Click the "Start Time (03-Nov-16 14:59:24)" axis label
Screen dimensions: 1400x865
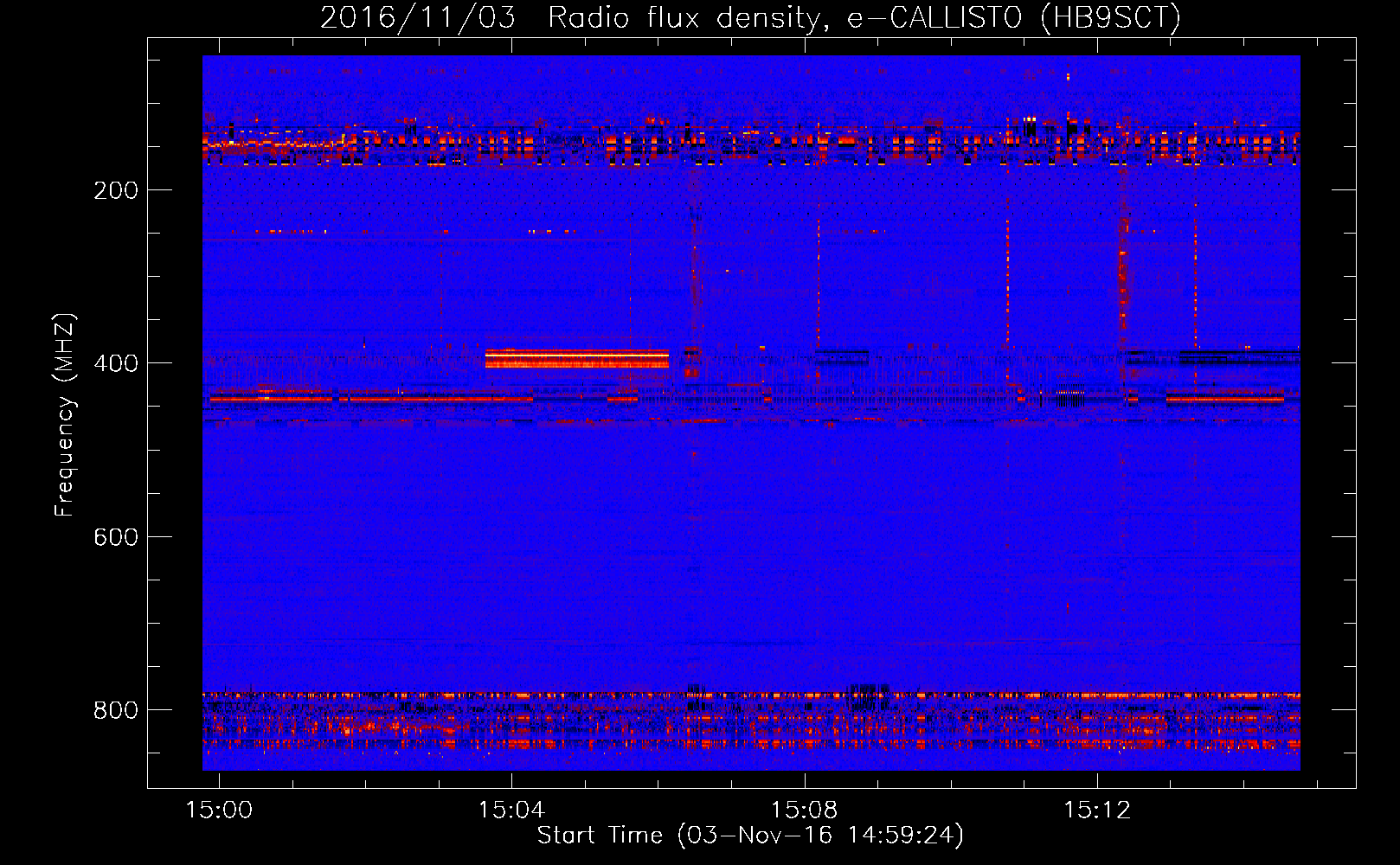[750, 836]
